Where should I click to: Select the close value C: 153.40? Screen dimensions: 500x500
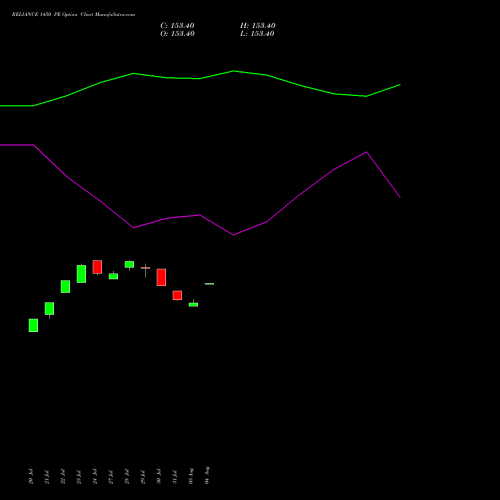177,26
